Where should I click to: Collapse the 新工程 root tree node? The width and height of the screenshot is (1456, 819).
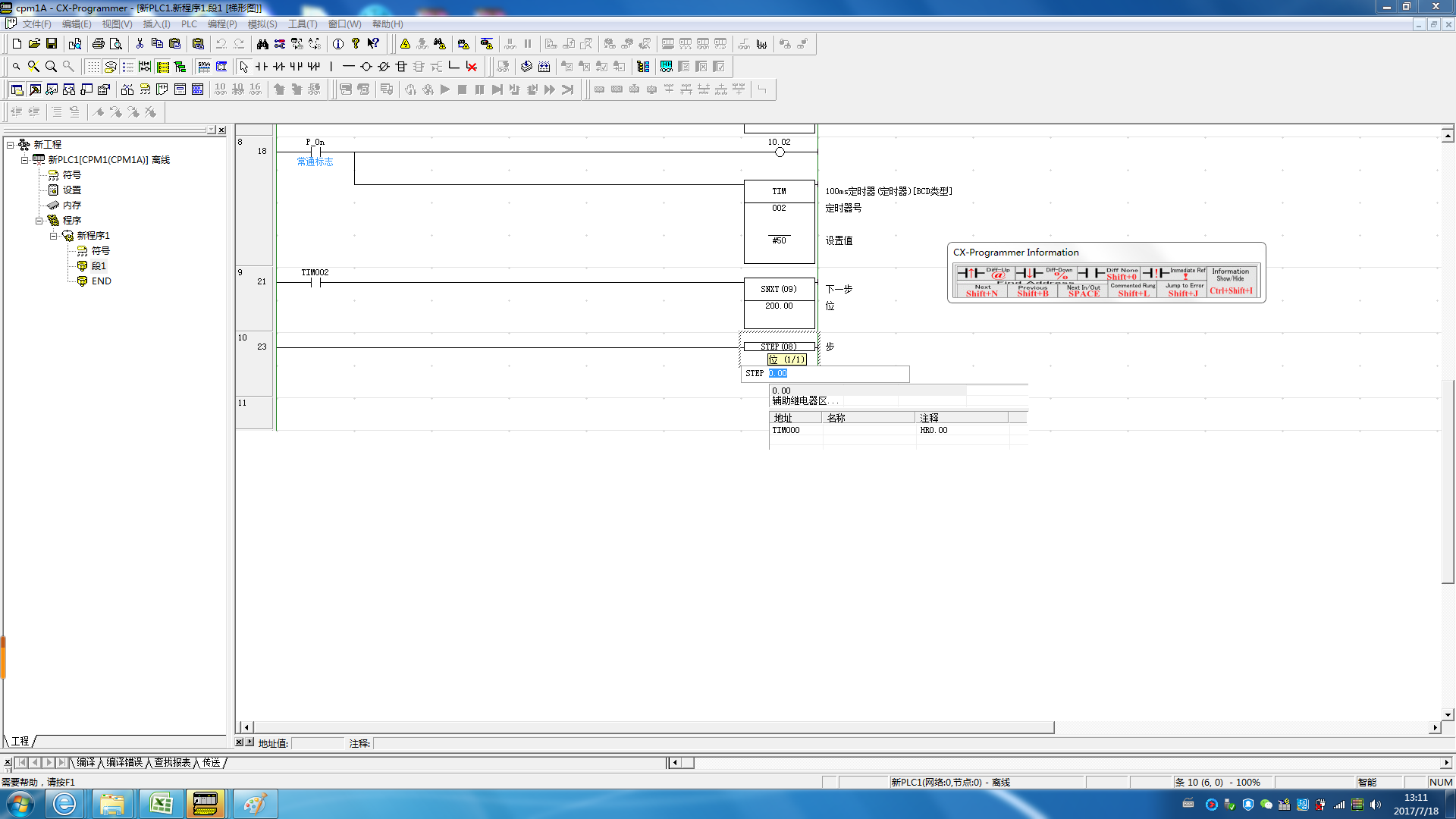pos(11,144)
